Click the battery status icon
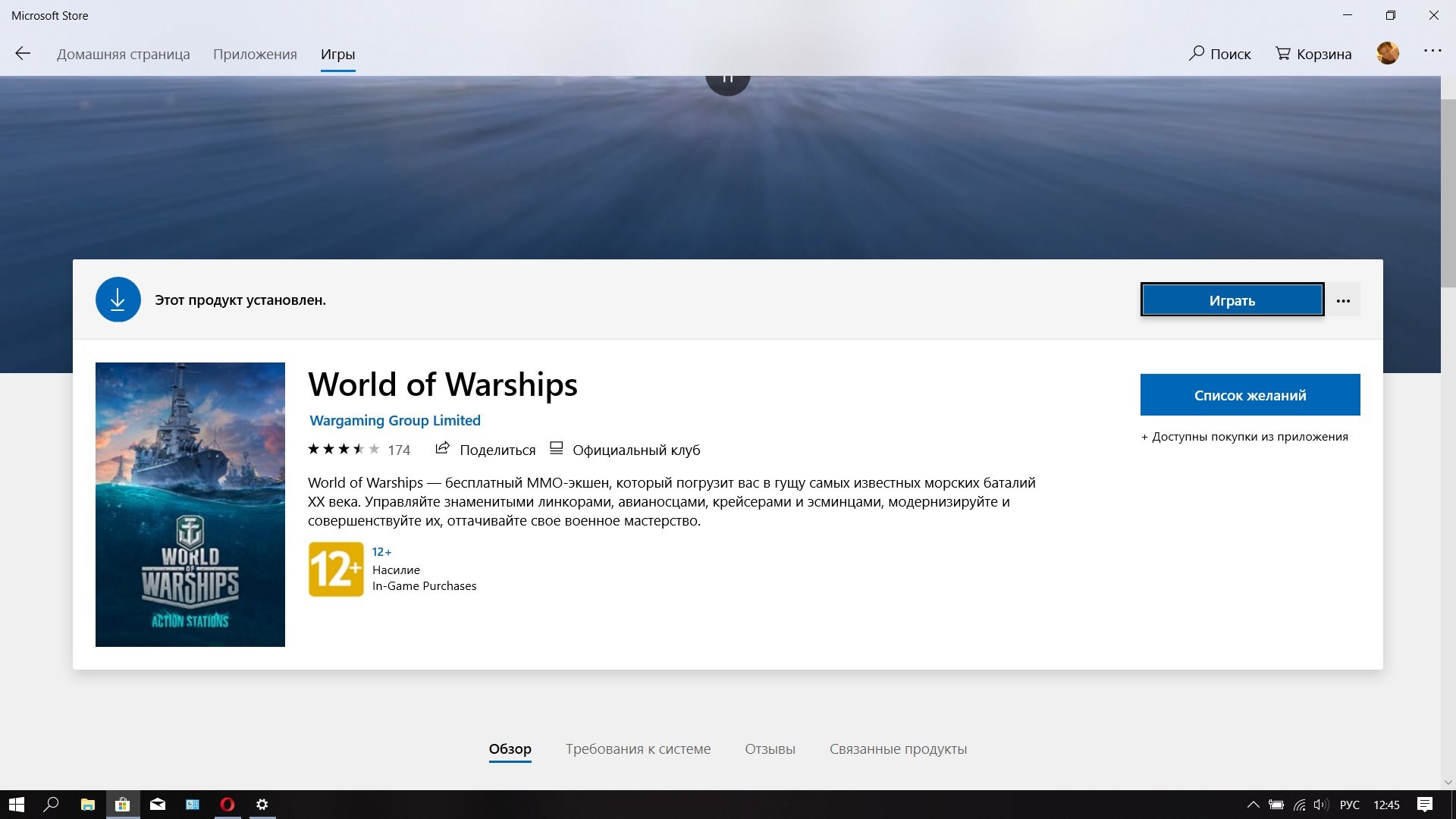Image resolution: width=1456 pixels, height=819 pixels. (x=1276, y=805)
